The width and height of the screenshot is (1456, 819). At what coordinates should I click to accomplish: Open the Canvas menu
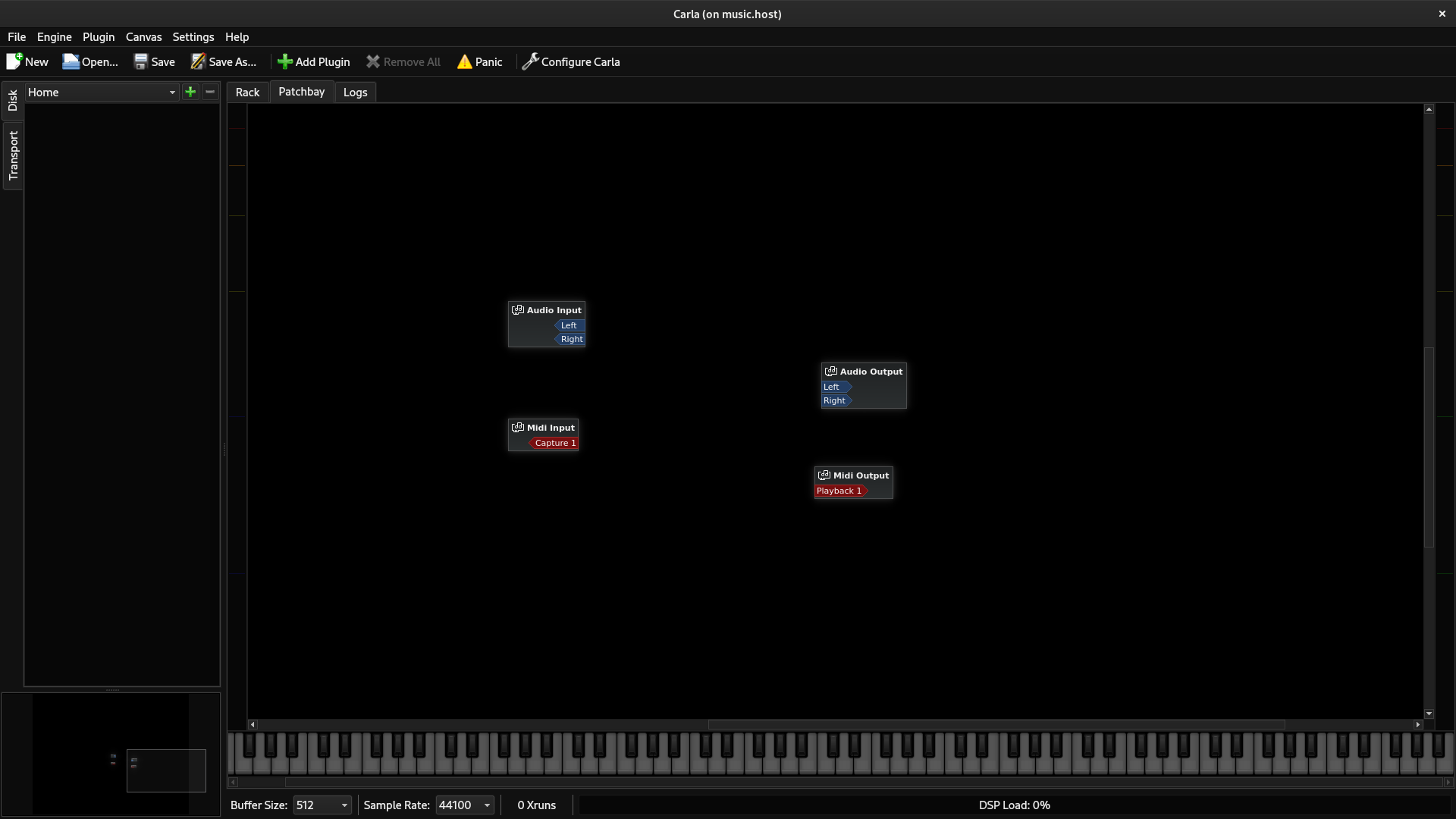pos(143,36)
